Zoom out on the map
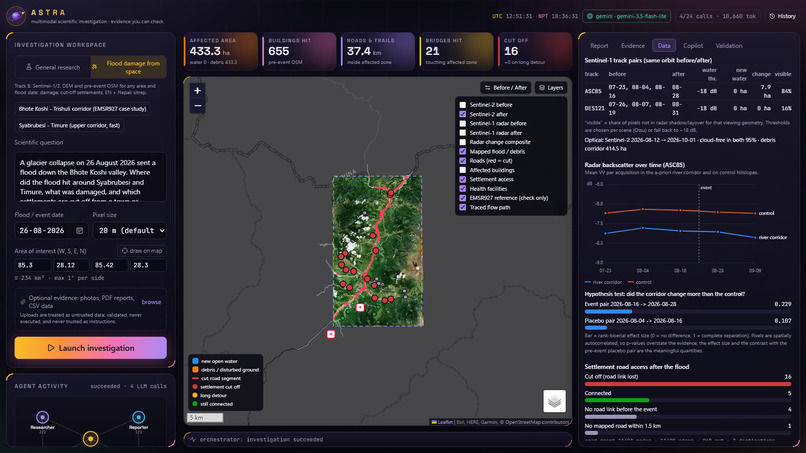This screenshot has height=453, width=806. 197,106
